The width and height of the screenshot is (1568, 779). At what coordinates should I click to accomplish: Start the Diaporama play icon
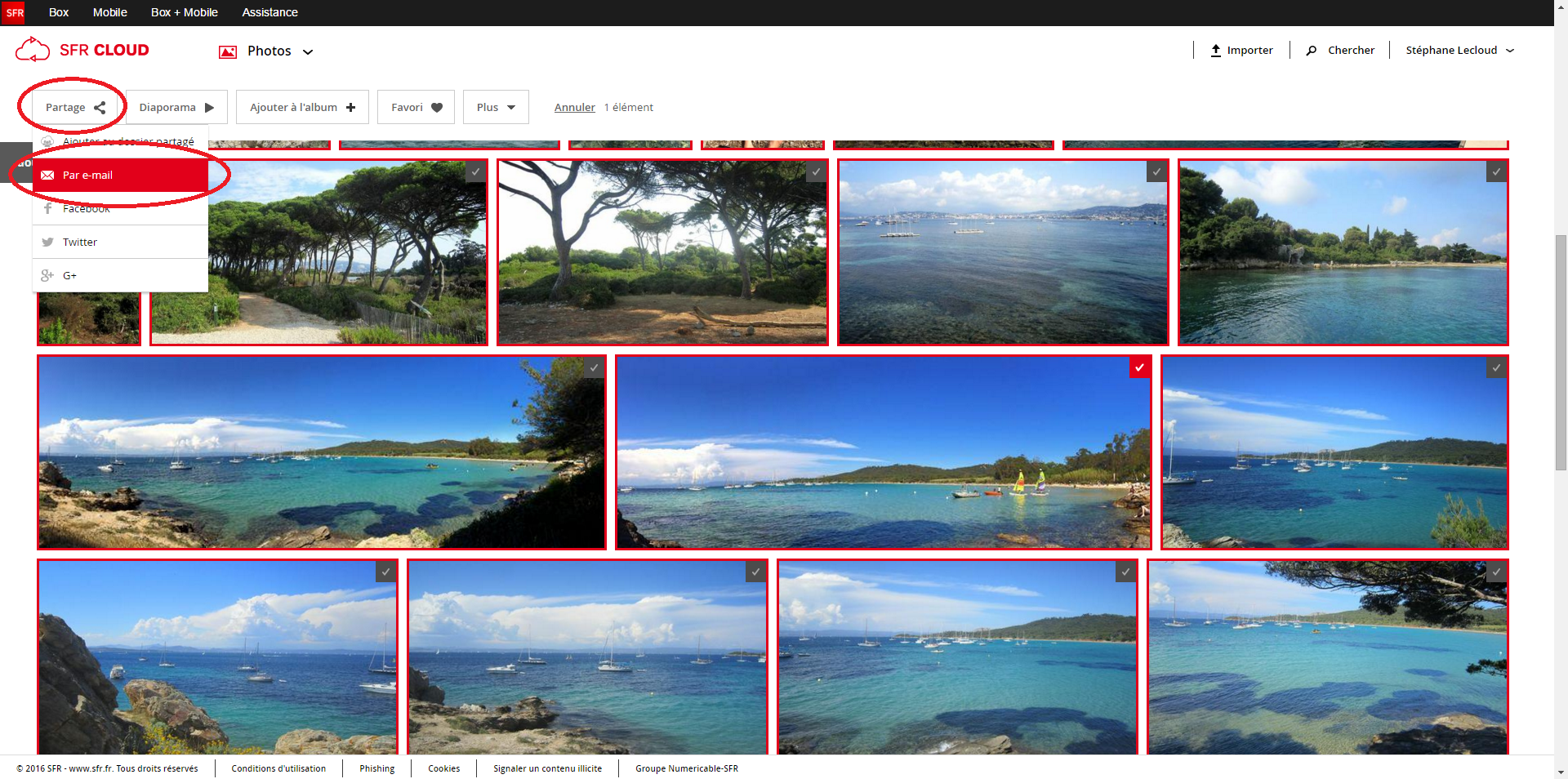coord(210,108)
